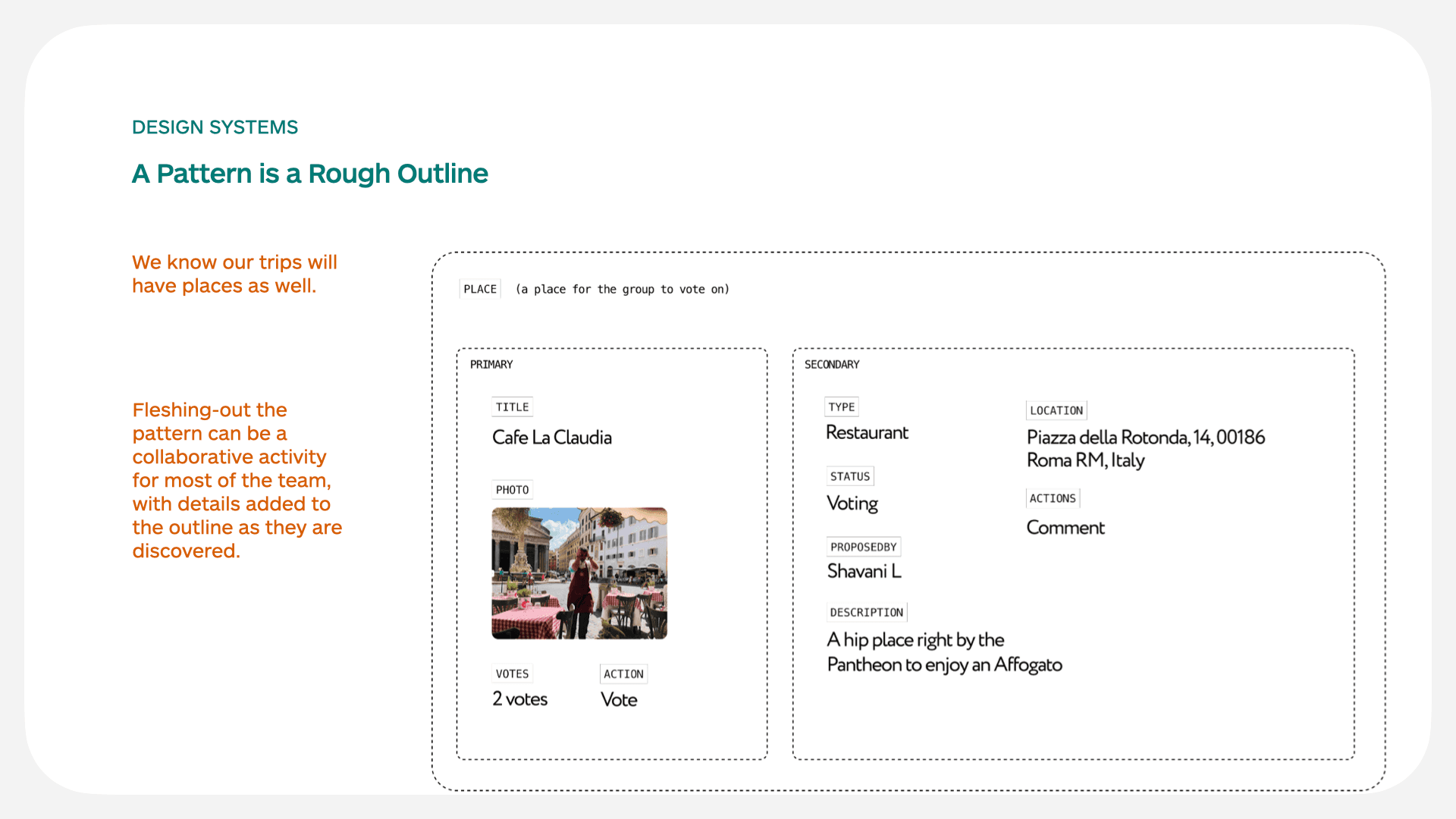
Task: Click the DESIGN SYSTEMS section label
Action: click(215, 127)
